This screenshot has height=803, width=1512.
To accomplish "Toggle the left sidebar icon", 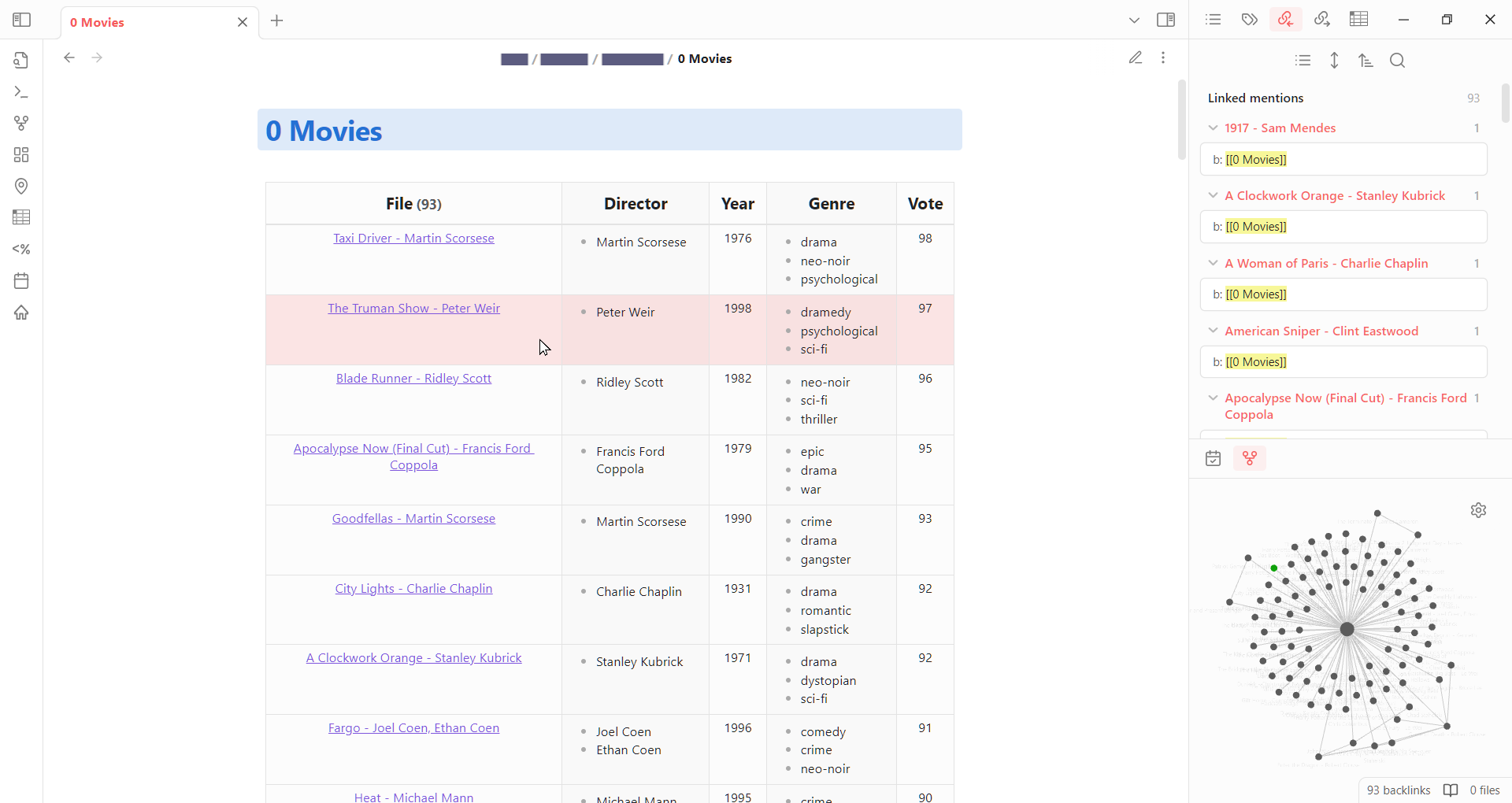I will pos(22,20).
